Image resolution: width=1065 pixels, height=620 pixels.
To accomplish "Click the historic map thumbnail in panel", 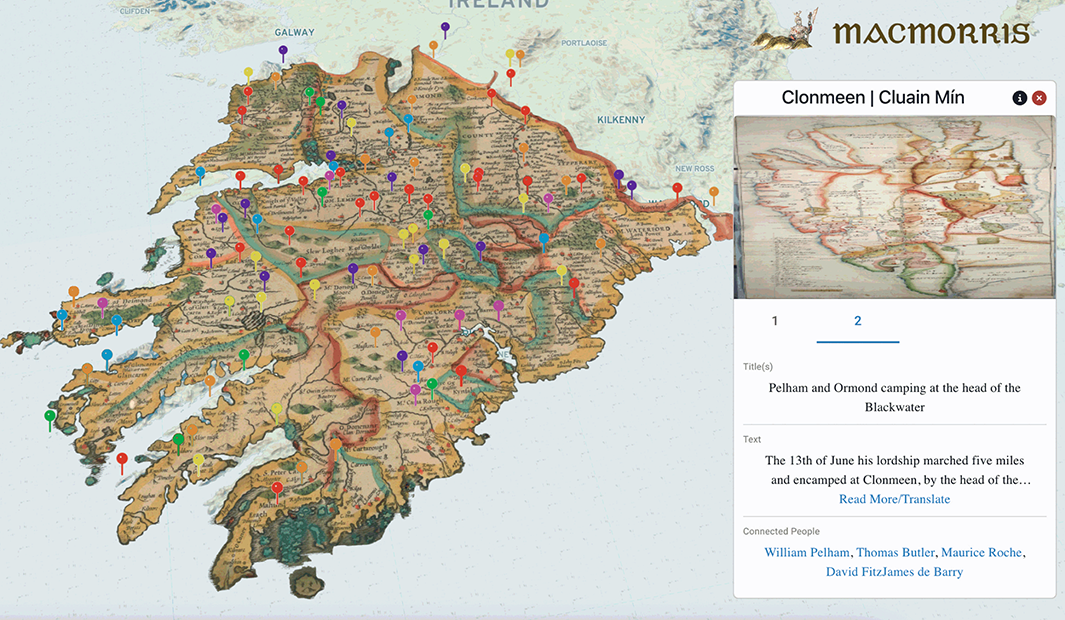I will tap(895, 207).
